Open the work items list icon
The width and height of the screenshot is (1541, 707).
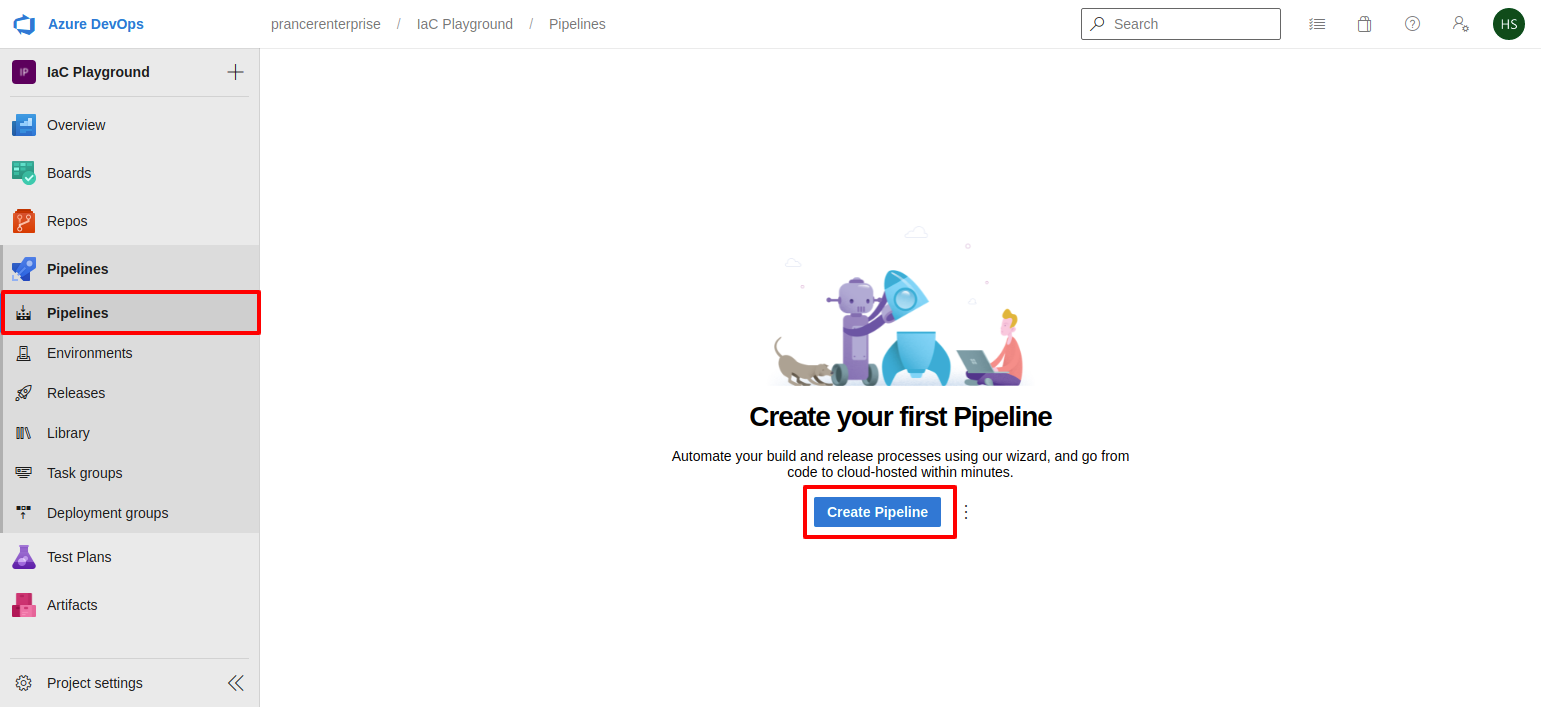click(x=1317, y=24)
